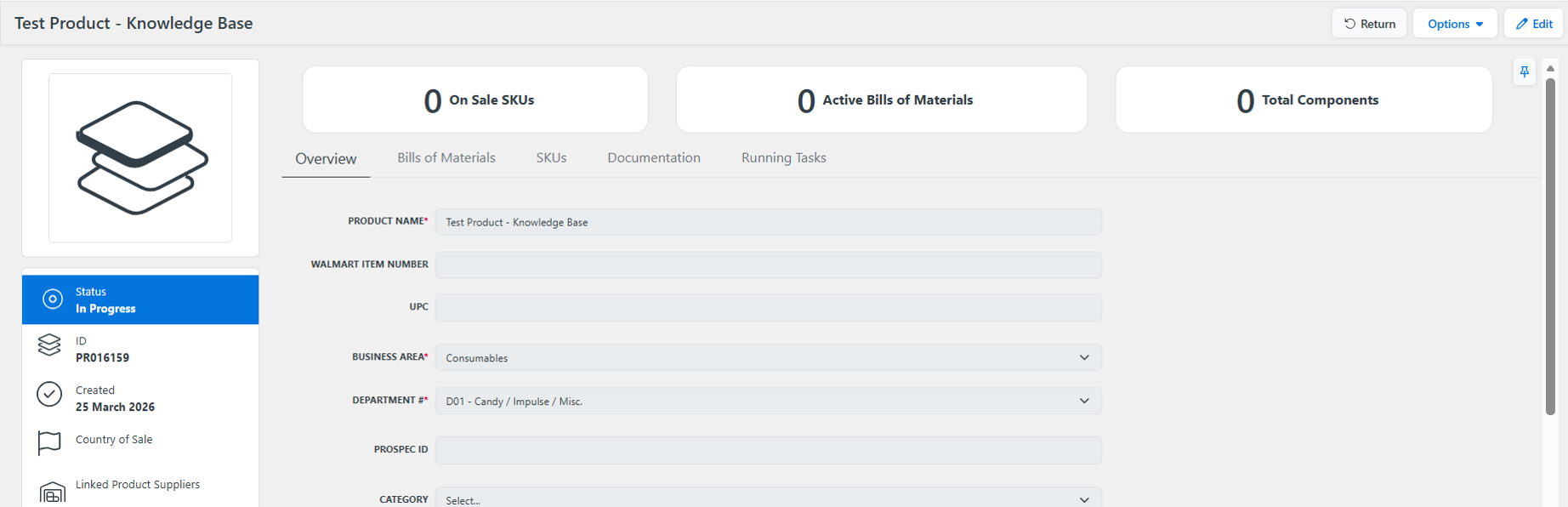Click the Country of Sale flag icon
1568x507 pixels.
pos(49,442)
